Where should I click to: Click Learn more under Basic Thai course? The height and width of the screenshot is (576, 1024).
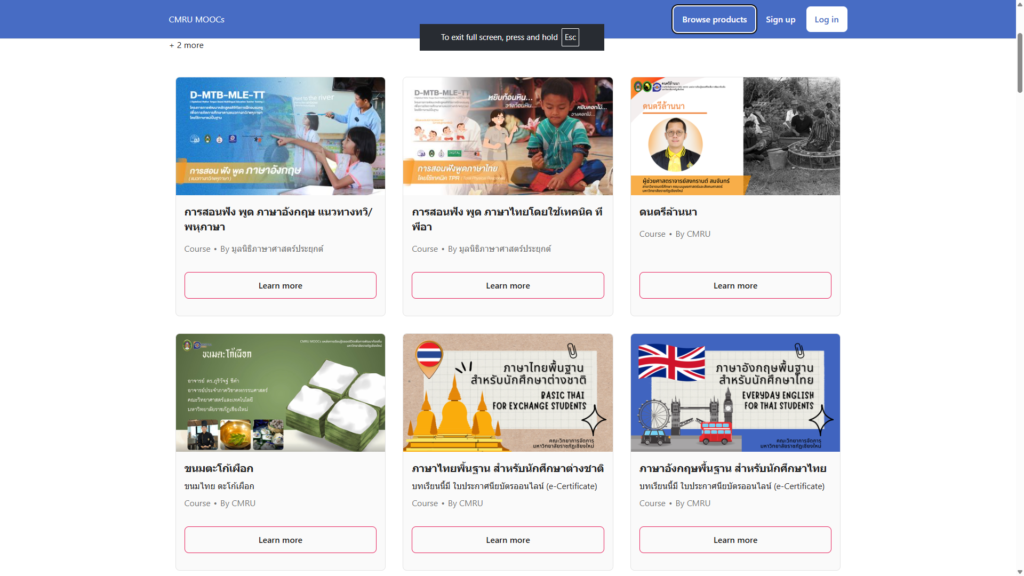click(507, 540)
